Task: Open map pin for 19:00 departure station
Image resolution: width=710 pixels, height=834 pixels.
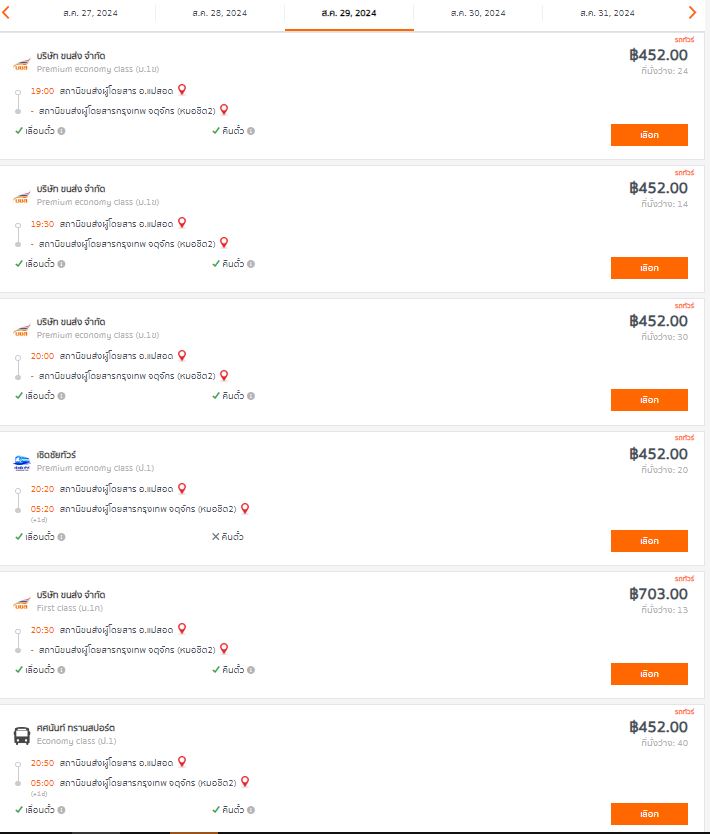Action: pyautogui.click(x=182, y=90)
